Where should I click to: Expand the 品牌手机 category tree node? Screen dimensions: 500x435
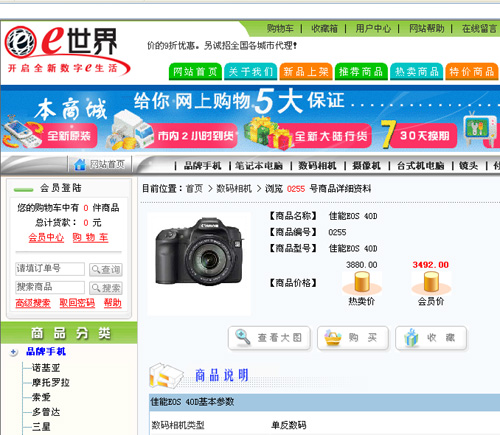click(13, 352)
